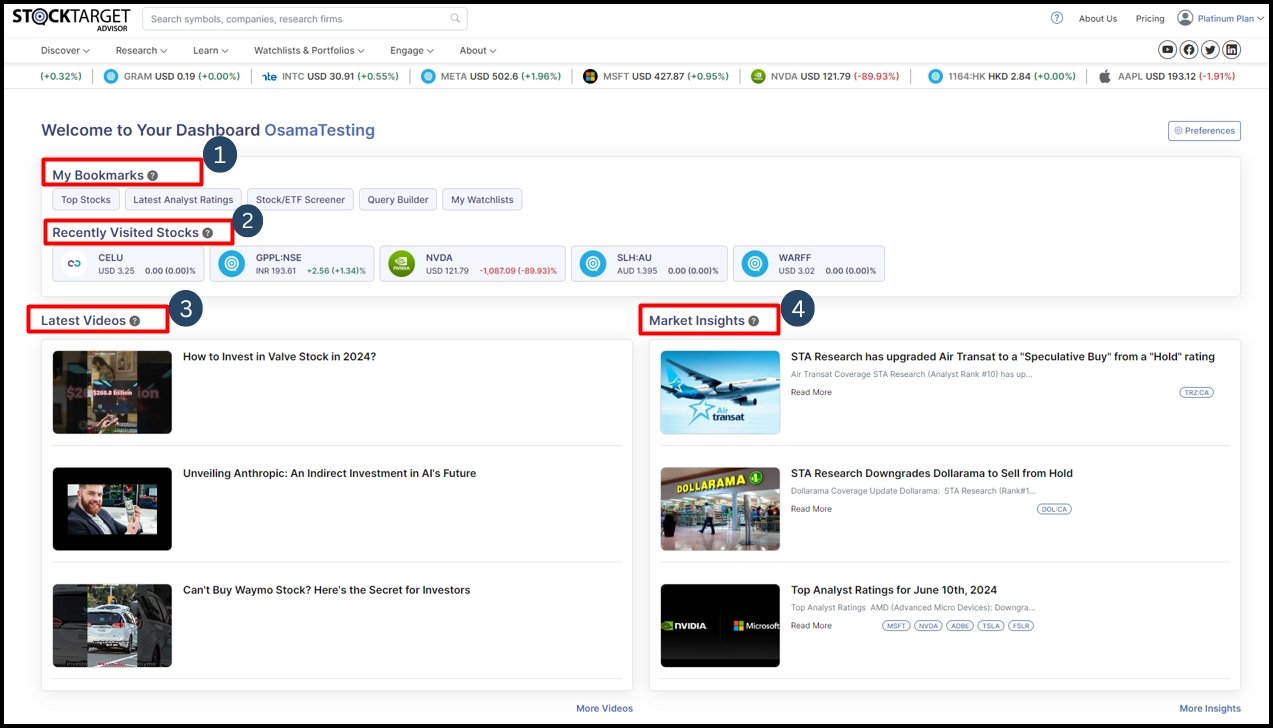Image resolution: width=1273 pixels, height=728 pixels.
Task: Expand the Watchlists & Portfolios menu
Action: tap(308, 50)
